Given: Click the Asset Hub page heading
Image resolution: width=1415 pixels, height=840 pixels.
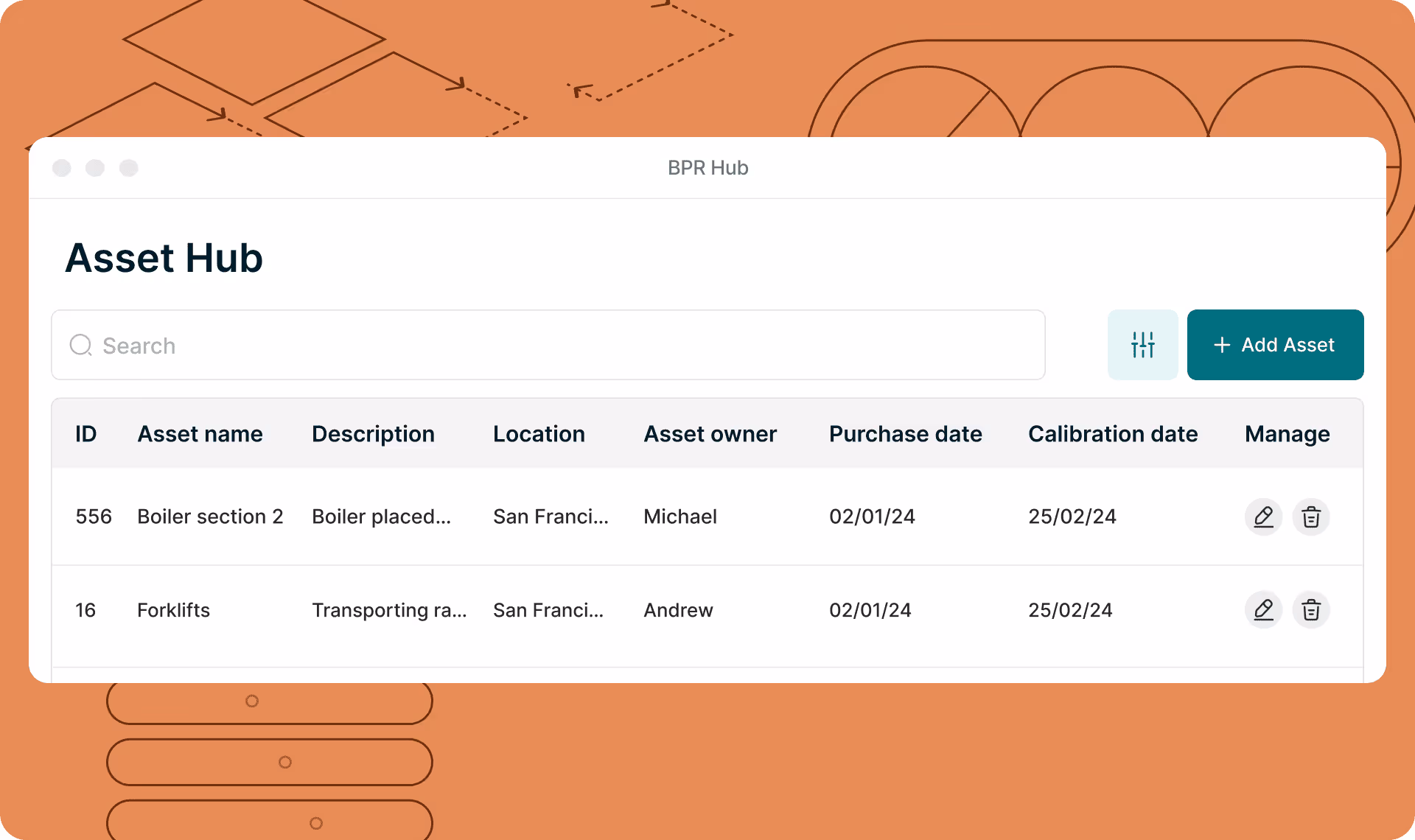Looking at the screenshot, I should point(164,258).
